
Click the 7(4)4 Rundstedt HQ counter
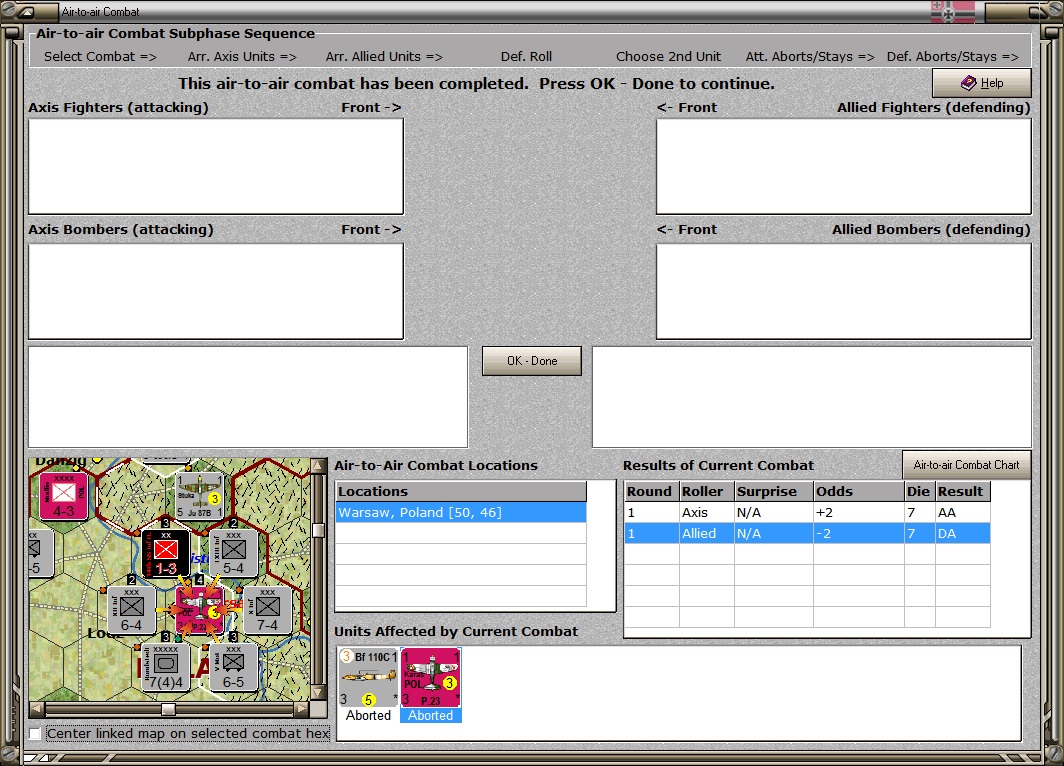coord(166,666)
